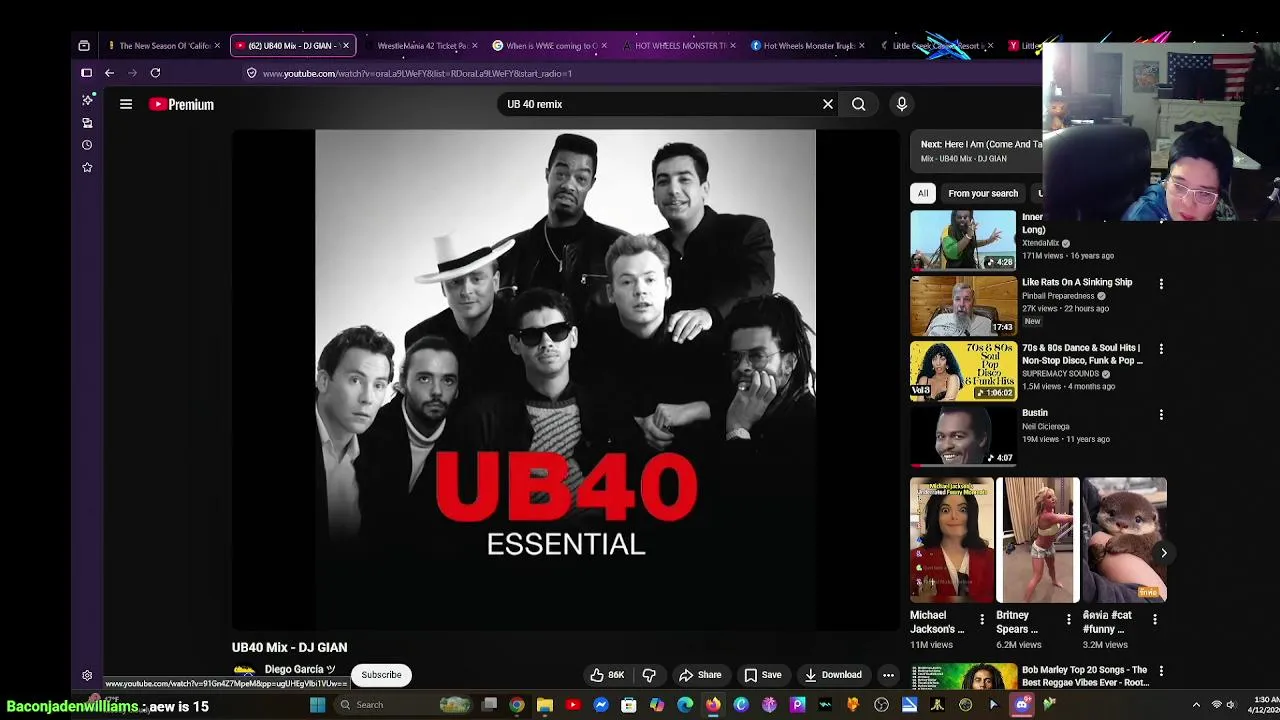The width and height of the screenshot is (1280, 720).
Task: Open options for Bustin video
Action: coord(1161,414)
